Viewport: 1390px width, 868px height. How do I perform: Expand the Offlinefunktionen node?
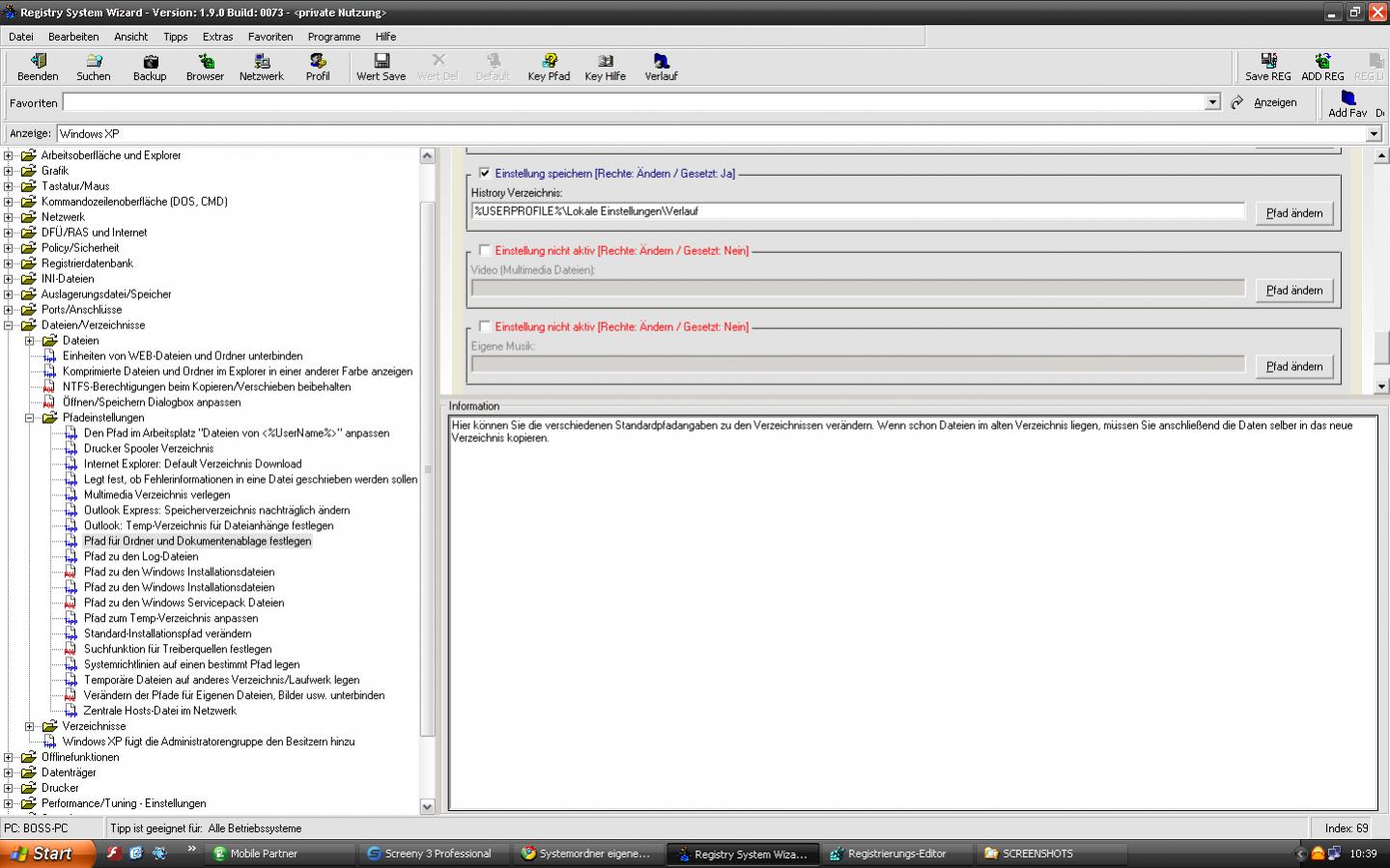(9, 758)
